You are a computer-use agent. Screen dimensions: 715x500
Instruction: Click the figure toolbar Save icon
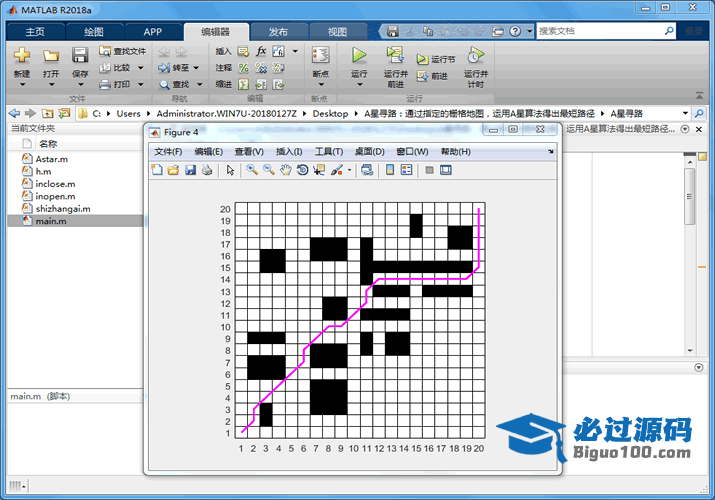click(190, 170)
